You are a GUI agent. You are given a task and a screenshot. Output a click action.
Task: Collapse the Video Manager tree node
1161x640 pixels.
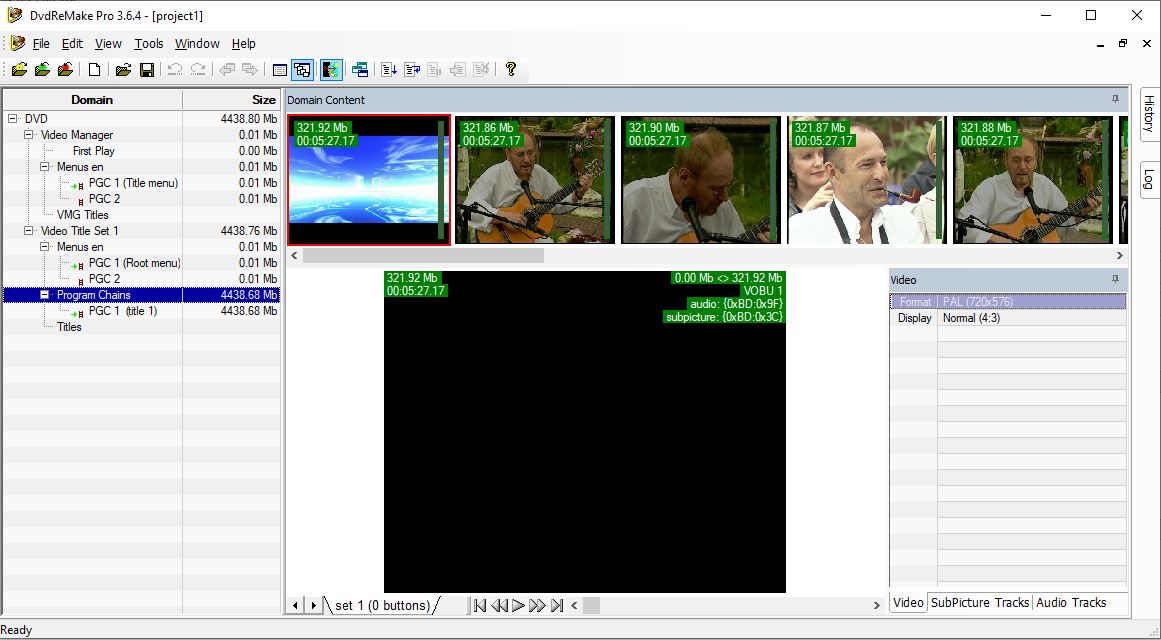coord(29,135)
